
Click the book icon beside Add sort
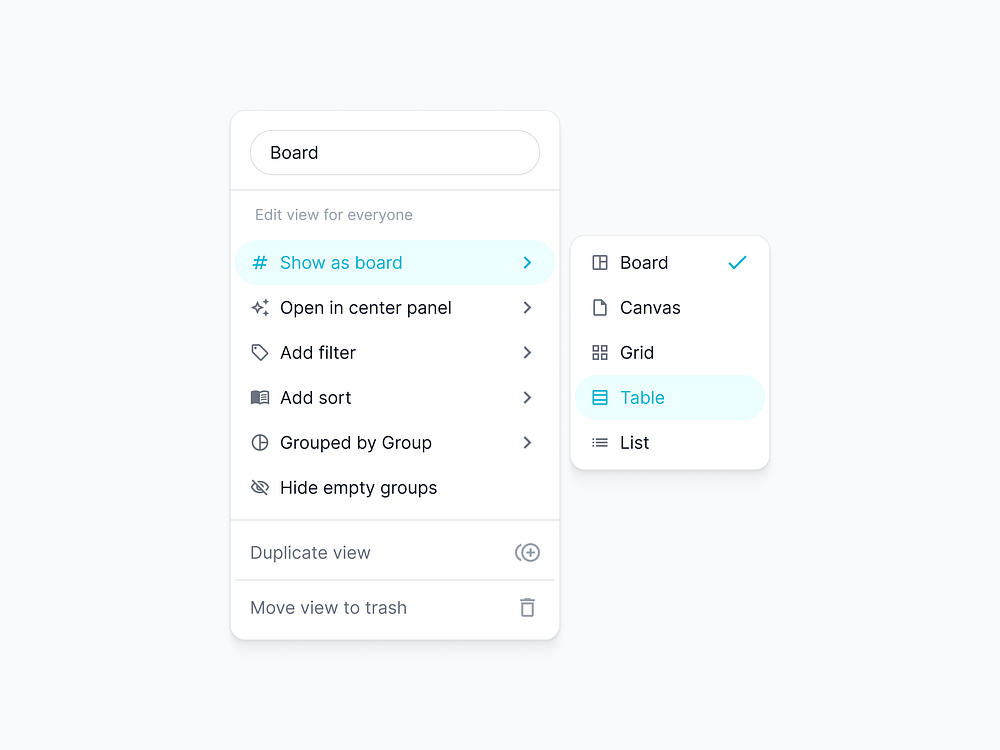[260, 397]
